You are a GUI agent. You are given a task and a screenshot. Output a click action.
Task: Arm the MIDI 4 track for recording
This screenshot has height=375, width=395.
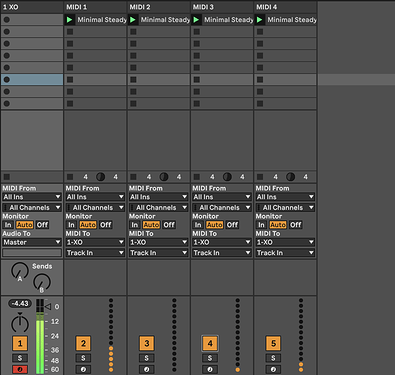pos(273,369)
